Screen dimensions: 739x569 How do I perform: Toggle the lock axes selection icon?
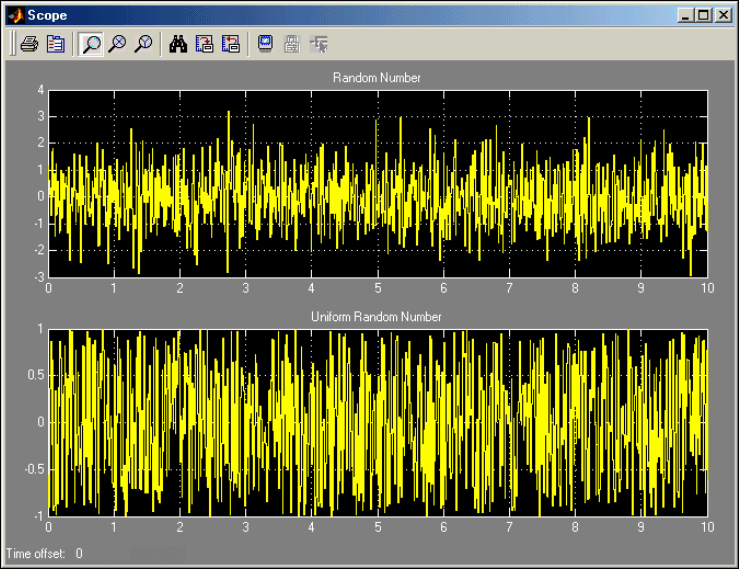[x=292, y=44]
